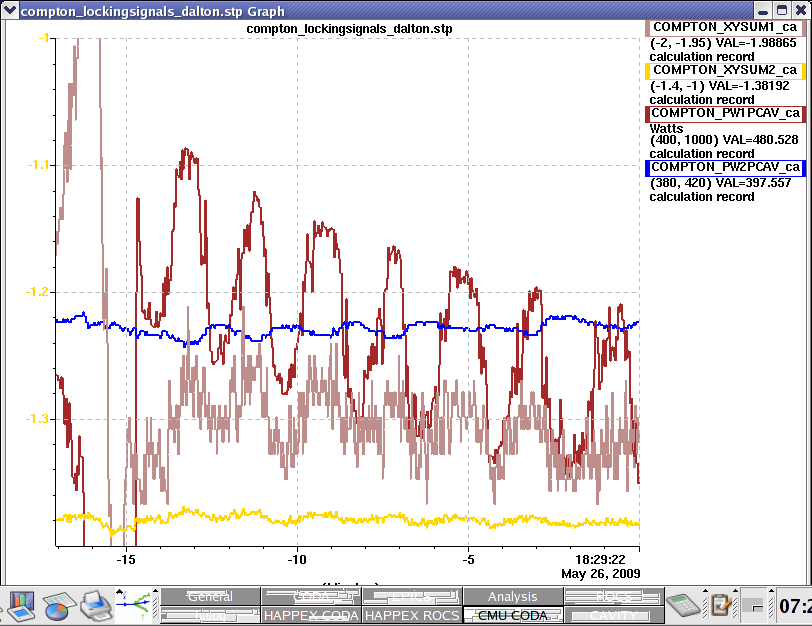The image size is (812, 626).
Task: Click the May 26, 2009 date label
Action: point(601,574)
